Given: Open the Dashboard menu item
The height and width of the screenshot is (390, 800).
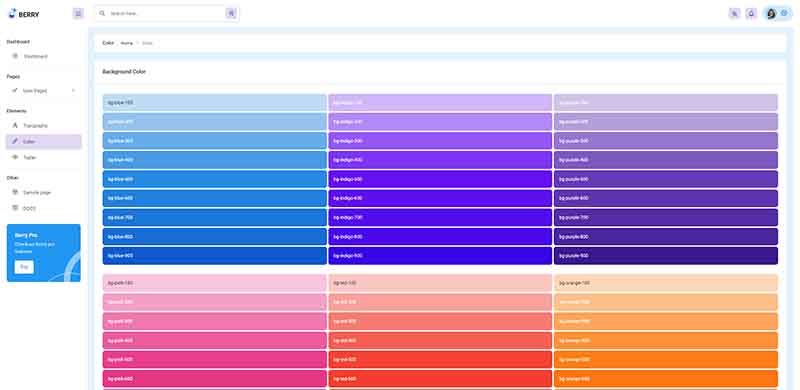Looking at the screenshot, I should 44,56.
